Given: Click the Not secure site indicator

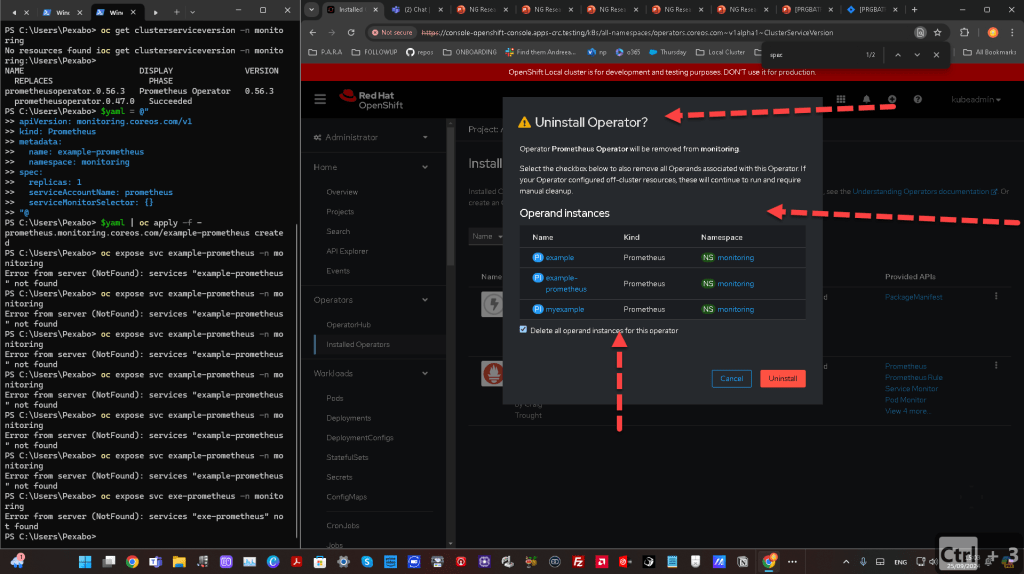Looking at the screenshot, I should [392, 33].
